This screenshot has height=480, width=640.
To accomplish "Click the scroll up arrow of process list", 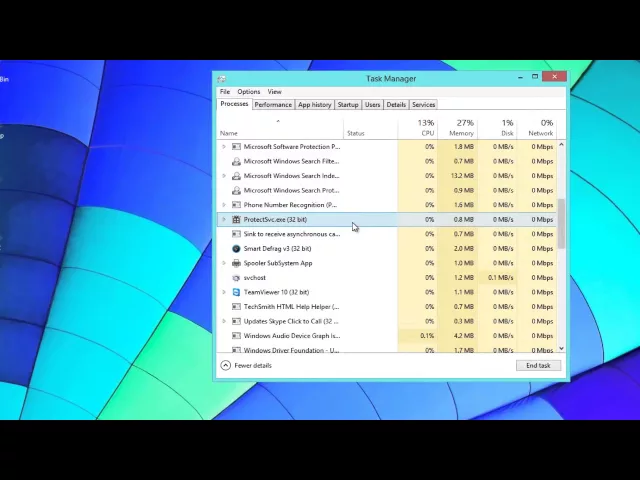I will click(x=561, y=144).
